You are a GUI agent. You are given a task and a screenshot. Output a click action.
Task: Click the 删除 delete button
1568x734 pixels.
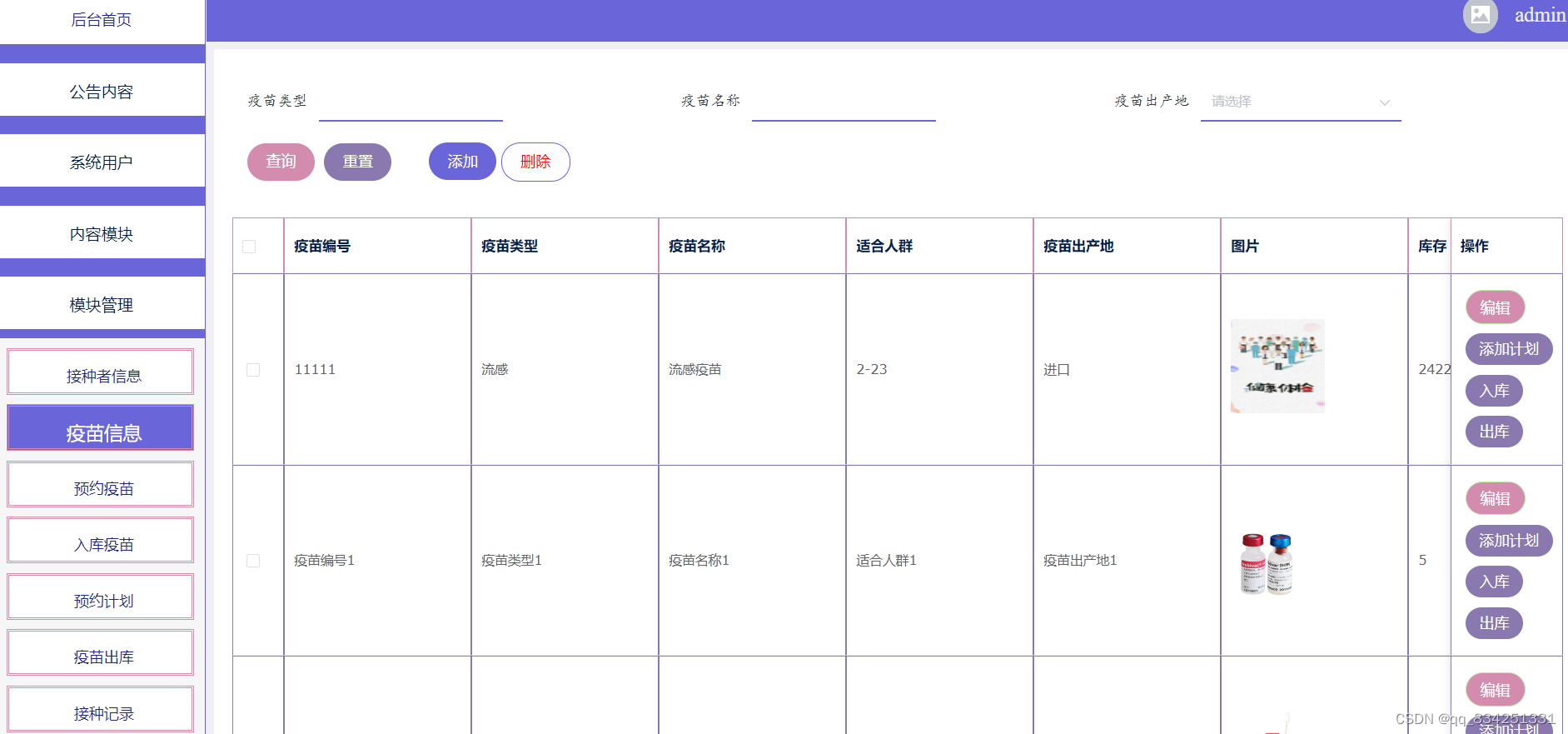(535, 162)
